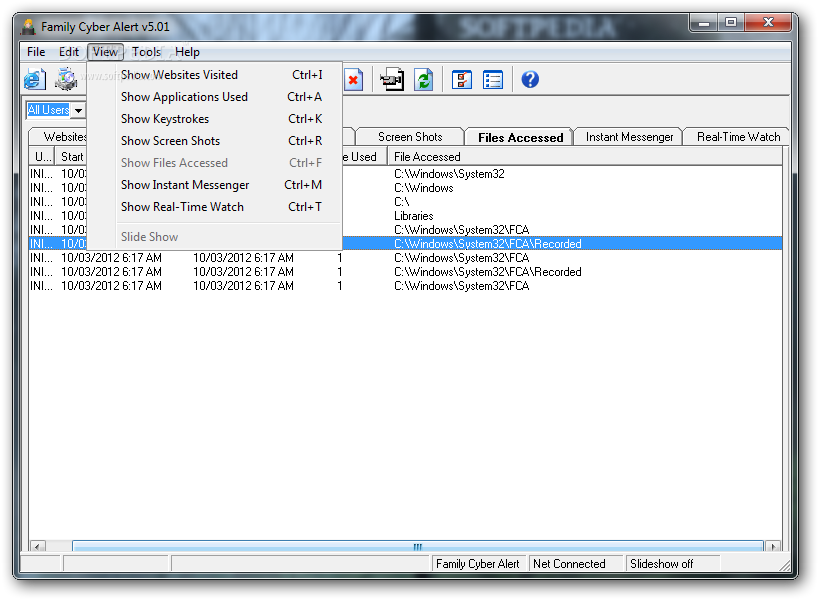Viewport: 819px width, 600px height.
Task: Click the Net Connected status panel
Action: coord(577,564)
